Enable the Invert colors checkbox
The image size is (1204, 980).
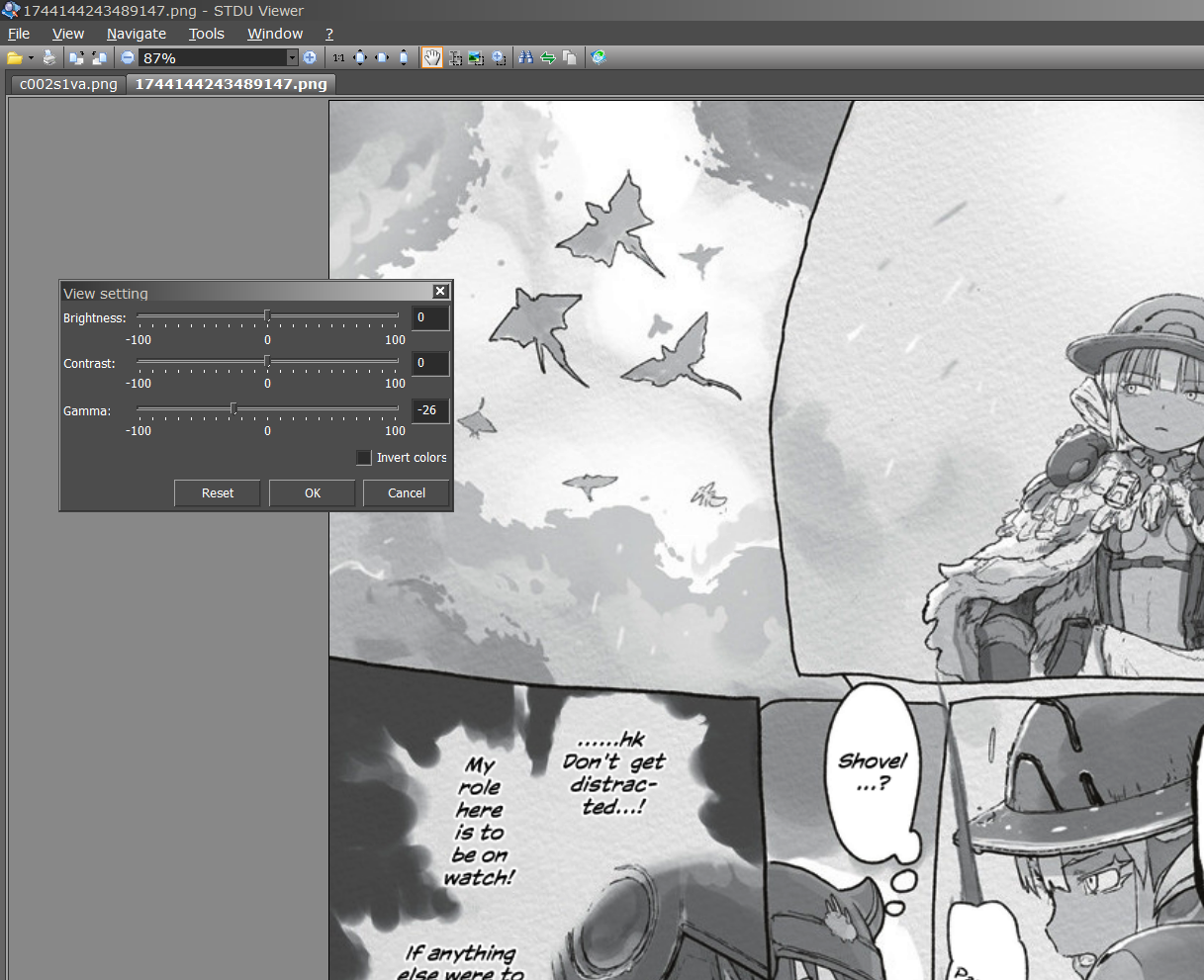click(x=364, y=457)
